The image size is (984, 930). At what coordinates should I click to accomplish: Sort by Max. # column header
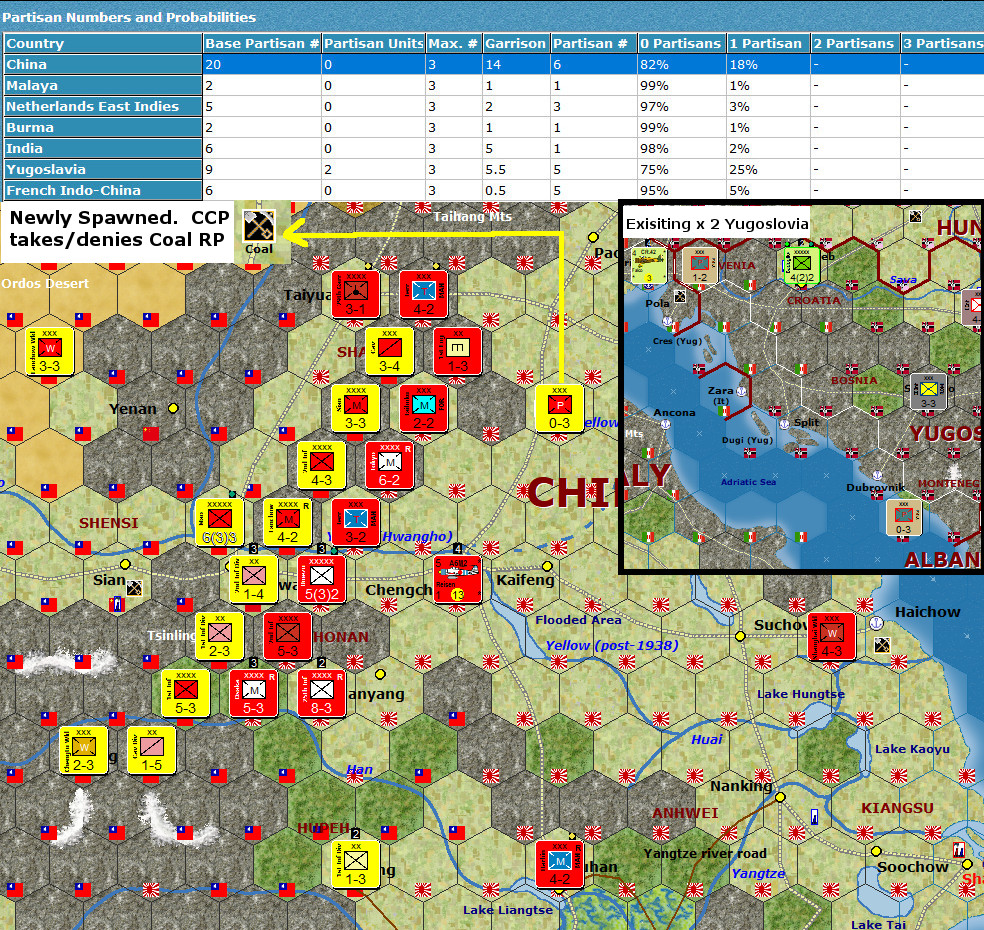pos(453,43)
